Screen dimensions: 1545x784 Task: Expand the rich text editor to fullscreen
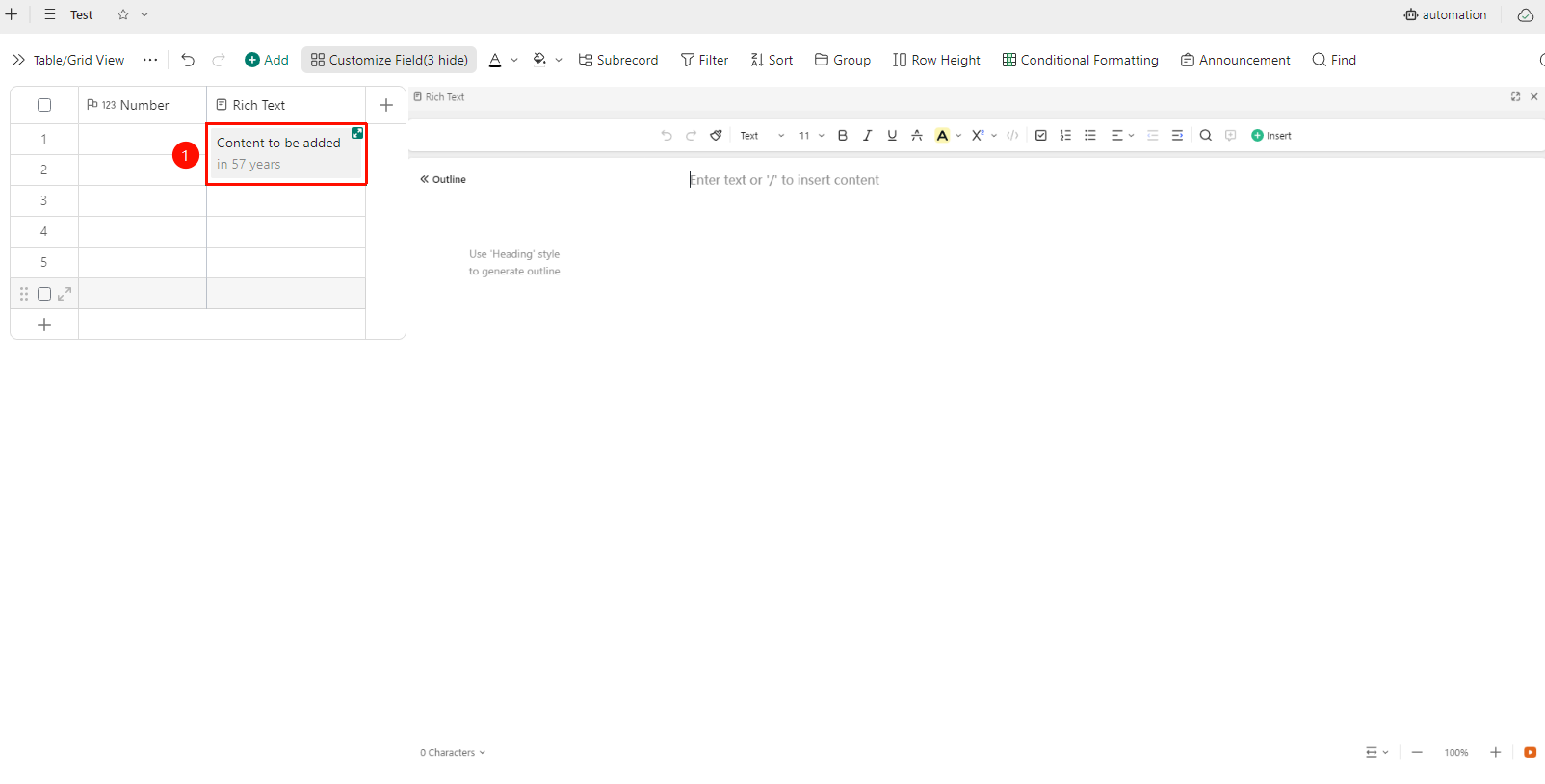pos(1515,97)
